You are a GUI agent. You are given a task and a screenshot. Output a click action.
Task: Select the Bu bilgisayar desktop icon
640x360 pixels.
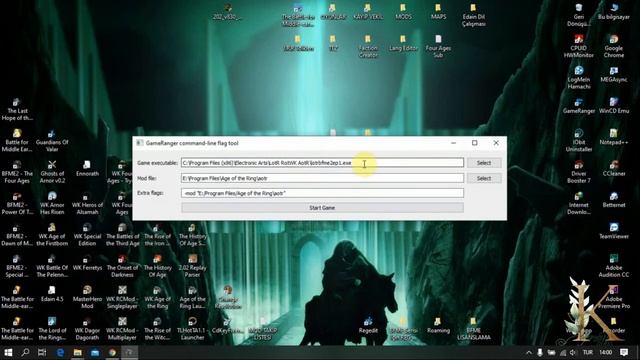click(x=613, y=11)
